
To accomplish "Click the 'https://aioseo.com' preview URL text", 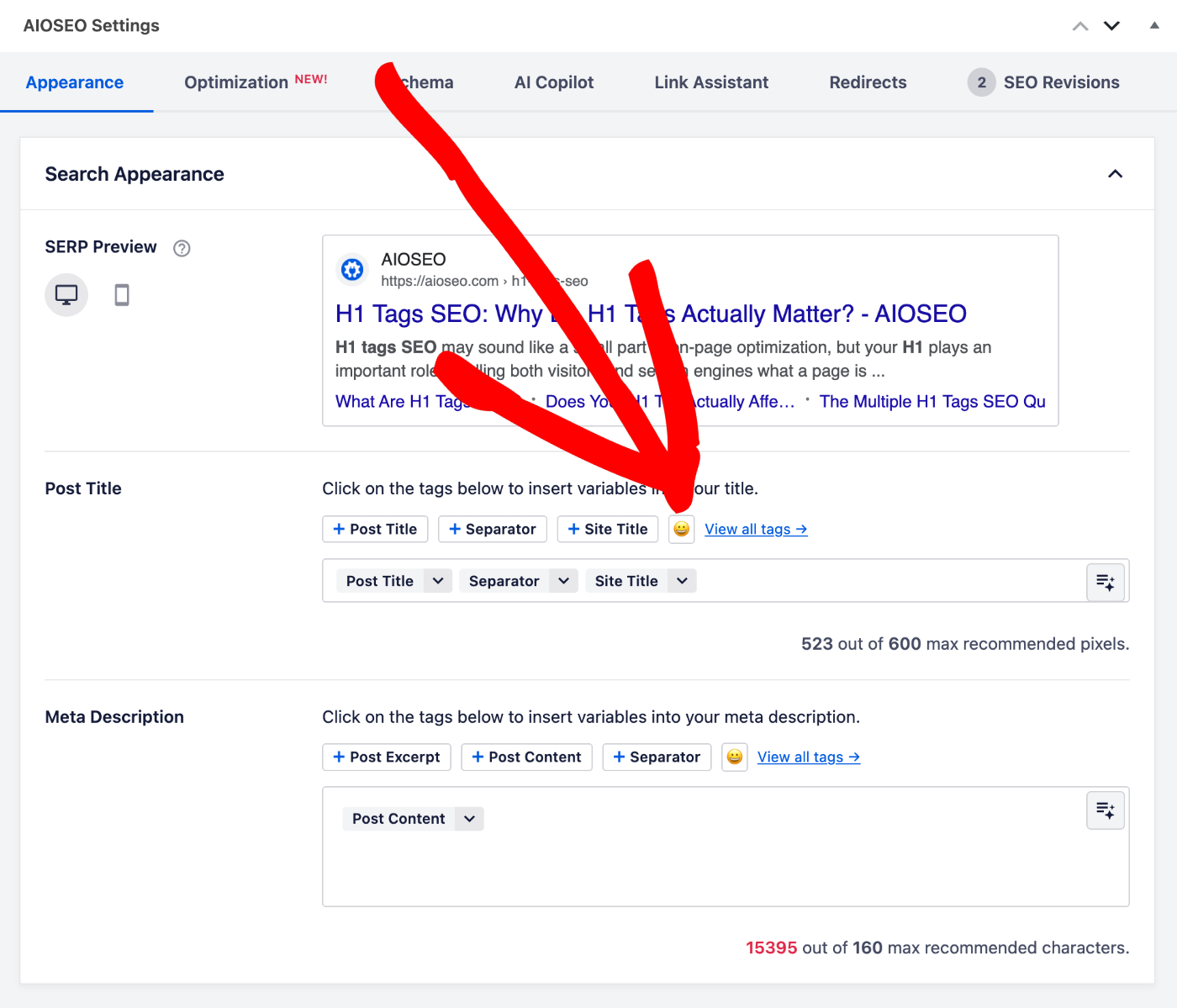I will click(440, 282).
